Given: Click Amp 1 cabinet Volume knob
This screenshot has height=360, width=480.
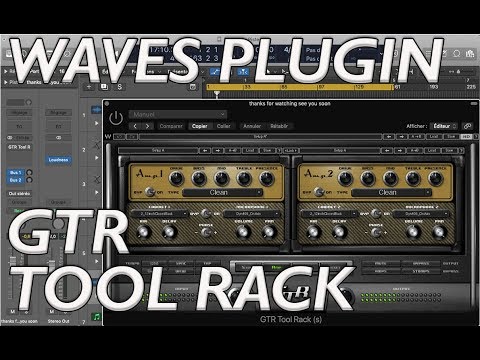Looking at the screenshot, I should (243, 232).
